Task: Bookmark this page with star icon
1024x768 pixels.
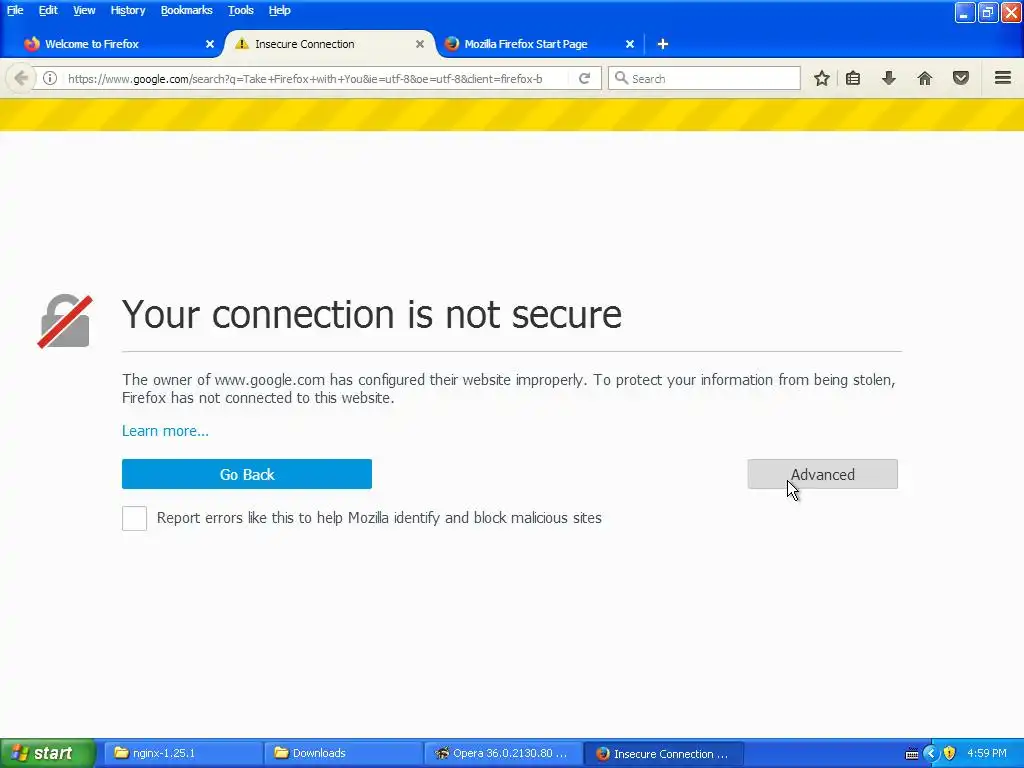Action: point(822,78)
